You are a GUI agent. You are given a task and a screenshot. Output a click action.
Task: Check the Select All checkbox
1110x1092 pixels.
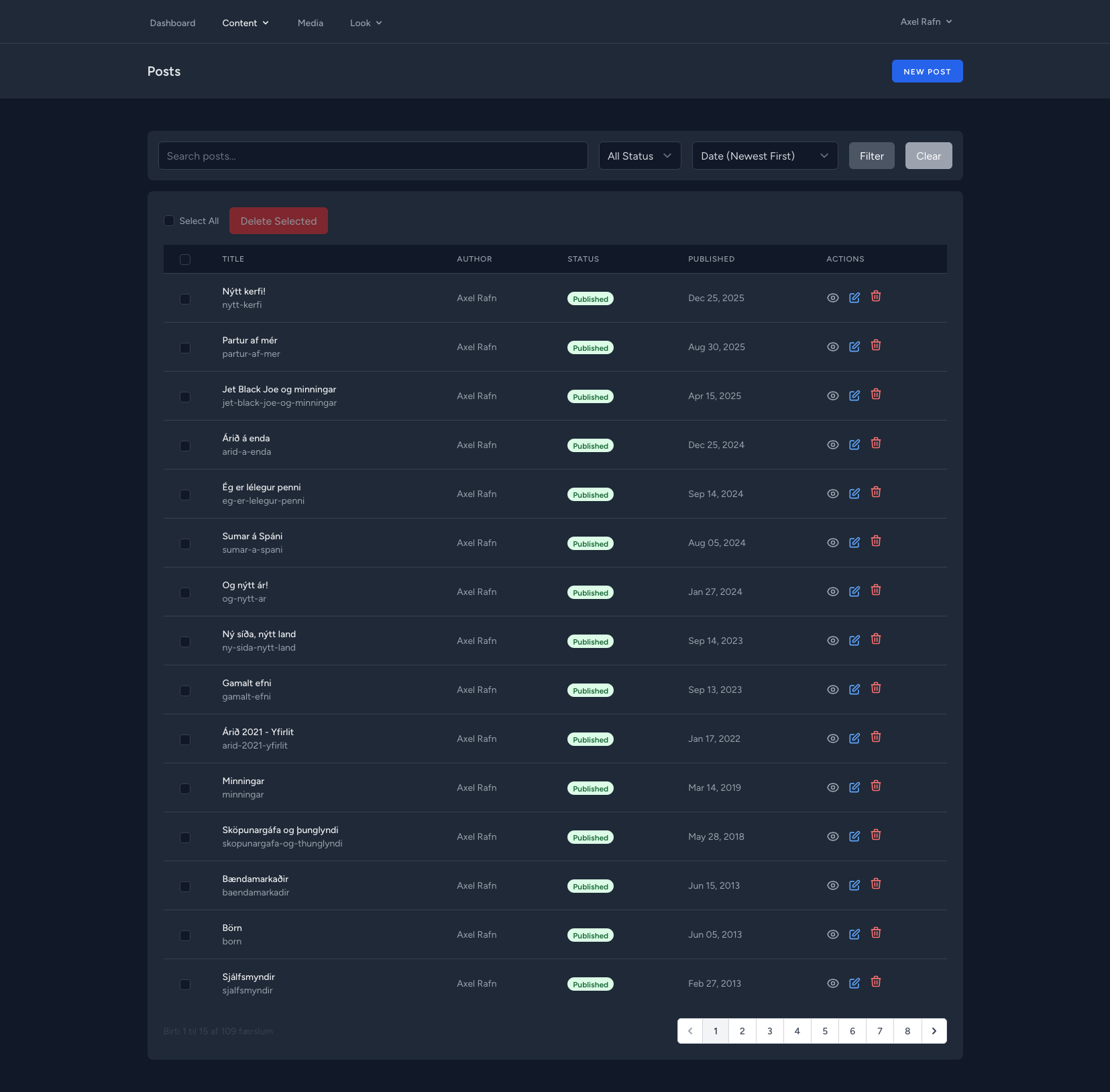coord(169,221)
